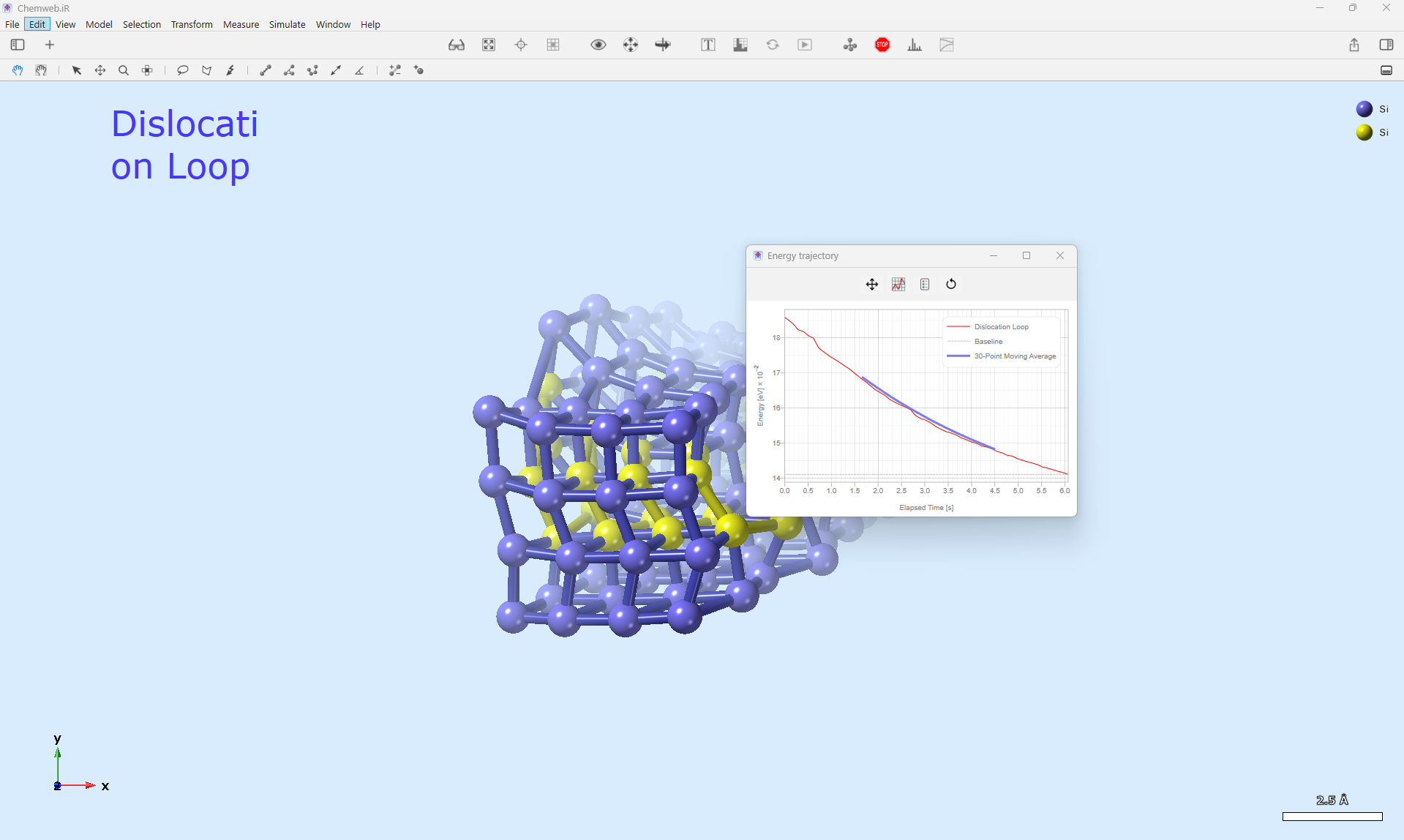
Task: Click the histogram grid icon
Action: point(740,45)
